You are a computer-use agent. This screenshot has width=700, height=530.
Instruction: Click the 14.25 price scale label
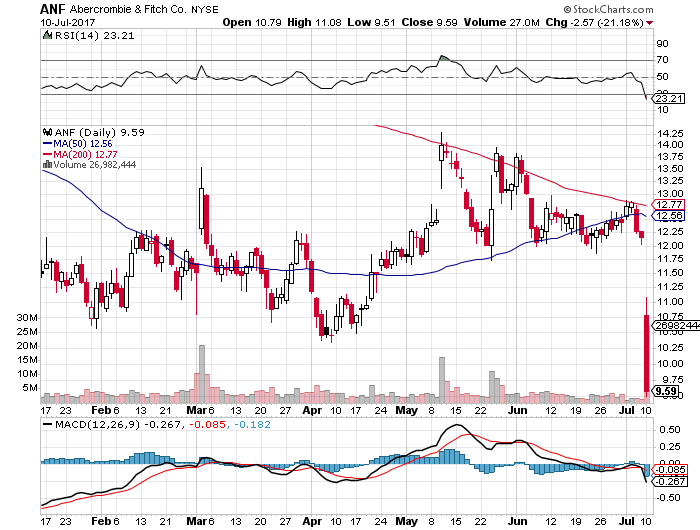[x=671, y=133]
